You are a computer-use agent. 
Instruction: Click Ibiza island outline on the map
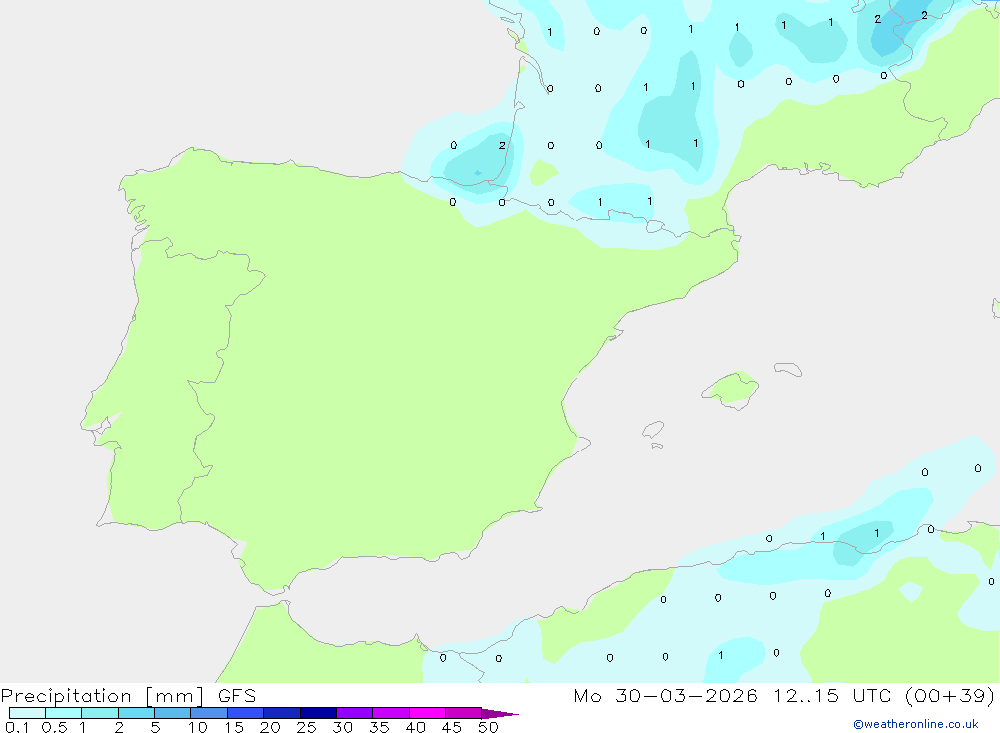pos(653,430)
